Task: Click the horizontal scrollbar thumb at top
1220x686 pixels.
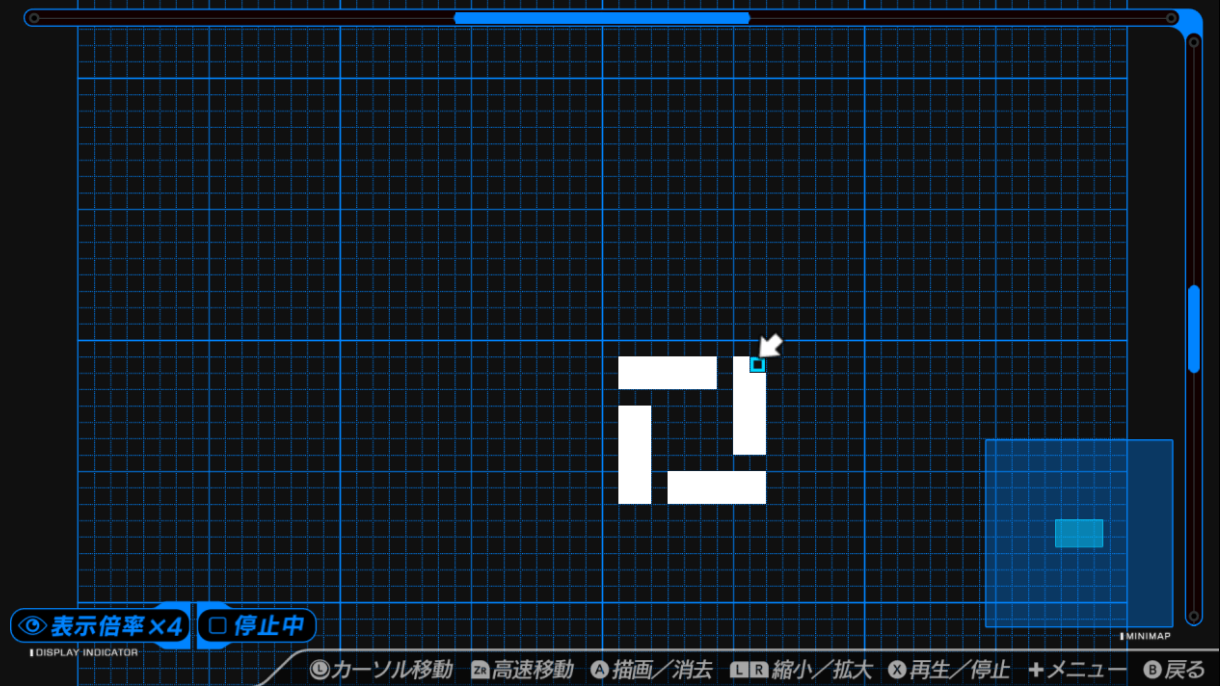Action: click(x=601, y=18)
